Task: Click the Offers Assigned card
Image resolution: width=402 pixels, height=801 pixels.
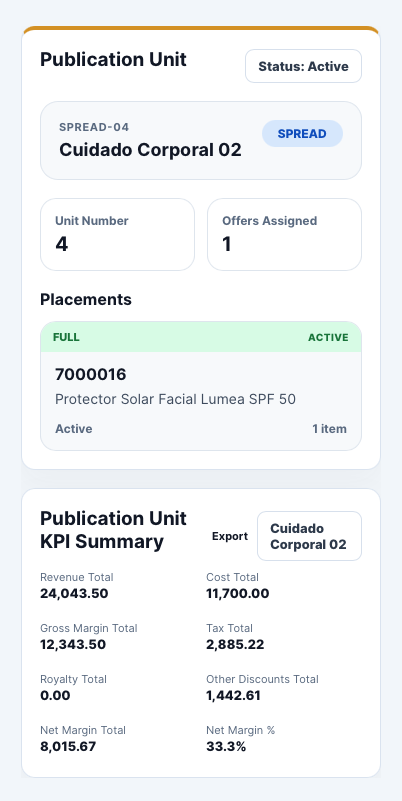Action: point(284,234)
